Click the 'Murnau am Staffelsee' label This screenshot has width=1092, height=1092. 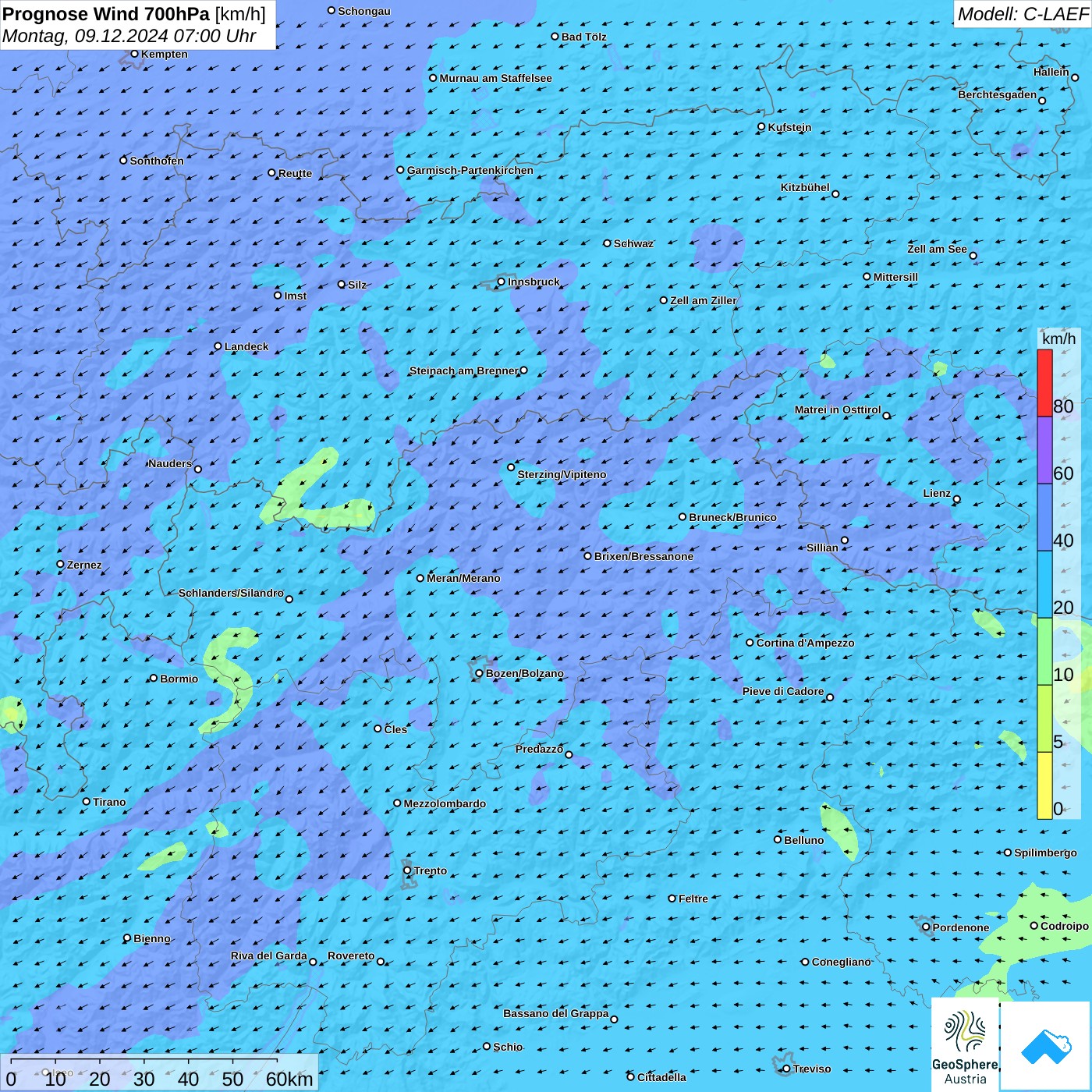coord(496,78)
